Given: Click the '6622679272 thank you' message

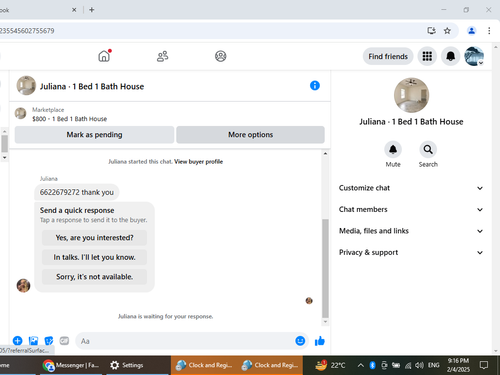Looking at the screenshot, I should pyautogui.click(x=77, y=192).
